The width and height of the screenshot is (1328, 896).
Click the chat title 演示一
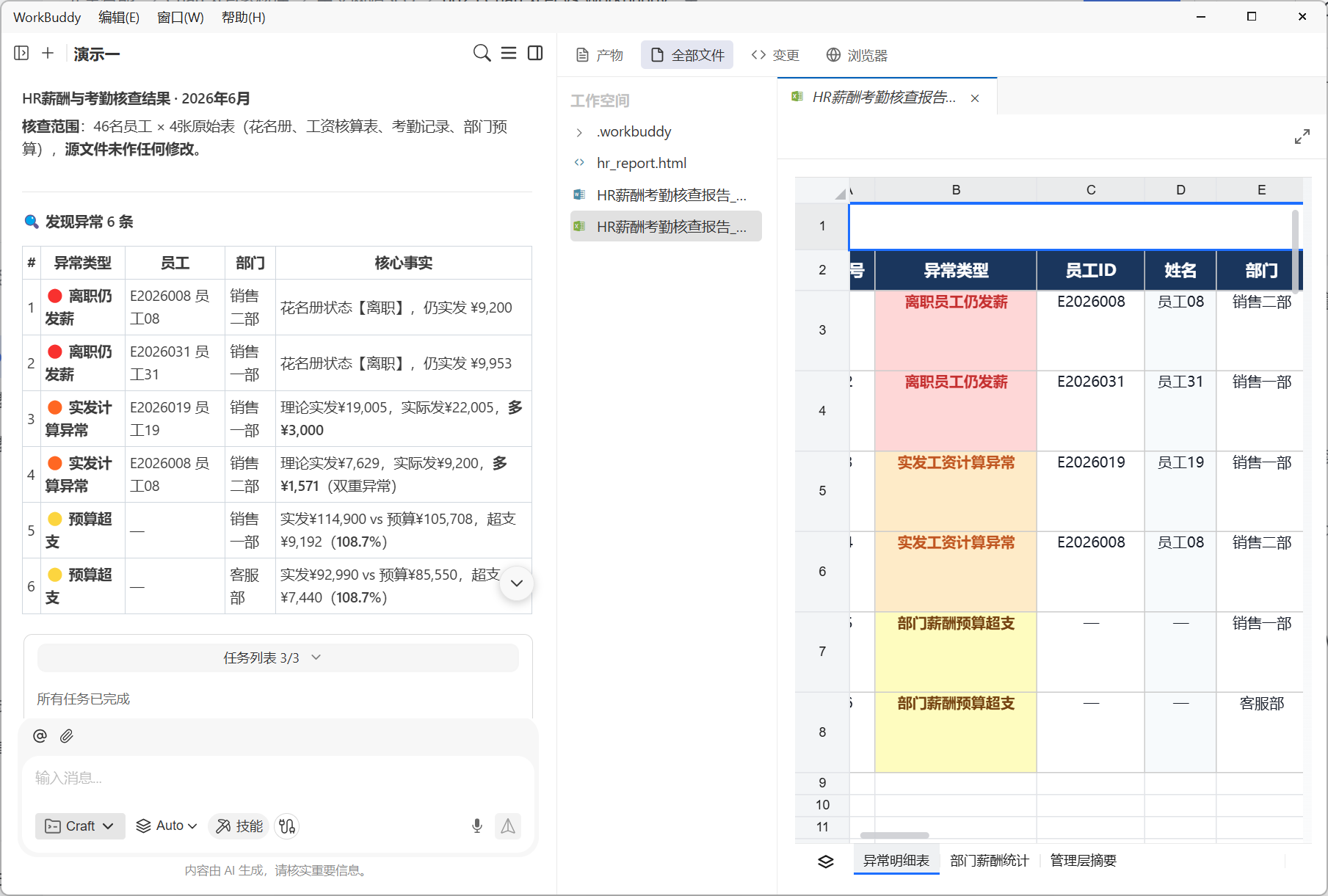click(x=96, y=54)
